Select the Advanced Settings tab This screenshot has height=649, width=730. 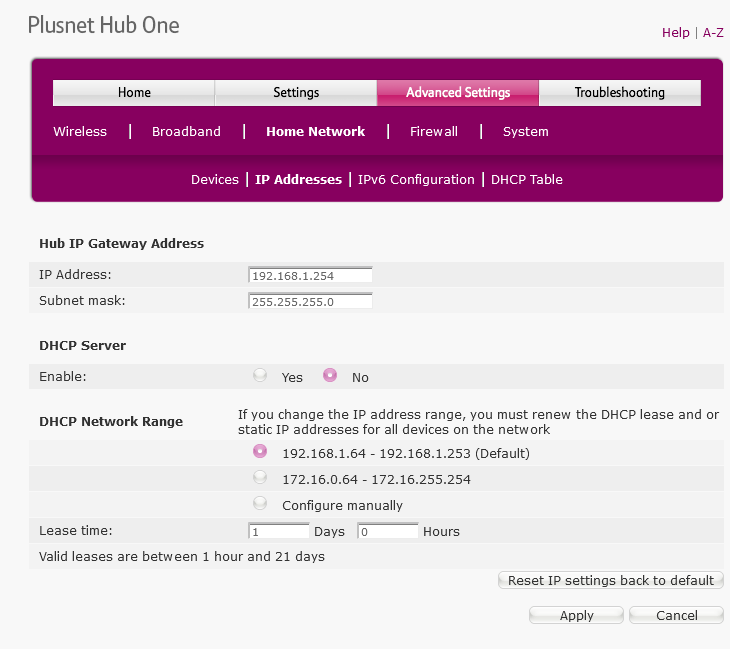pos(458,93)
